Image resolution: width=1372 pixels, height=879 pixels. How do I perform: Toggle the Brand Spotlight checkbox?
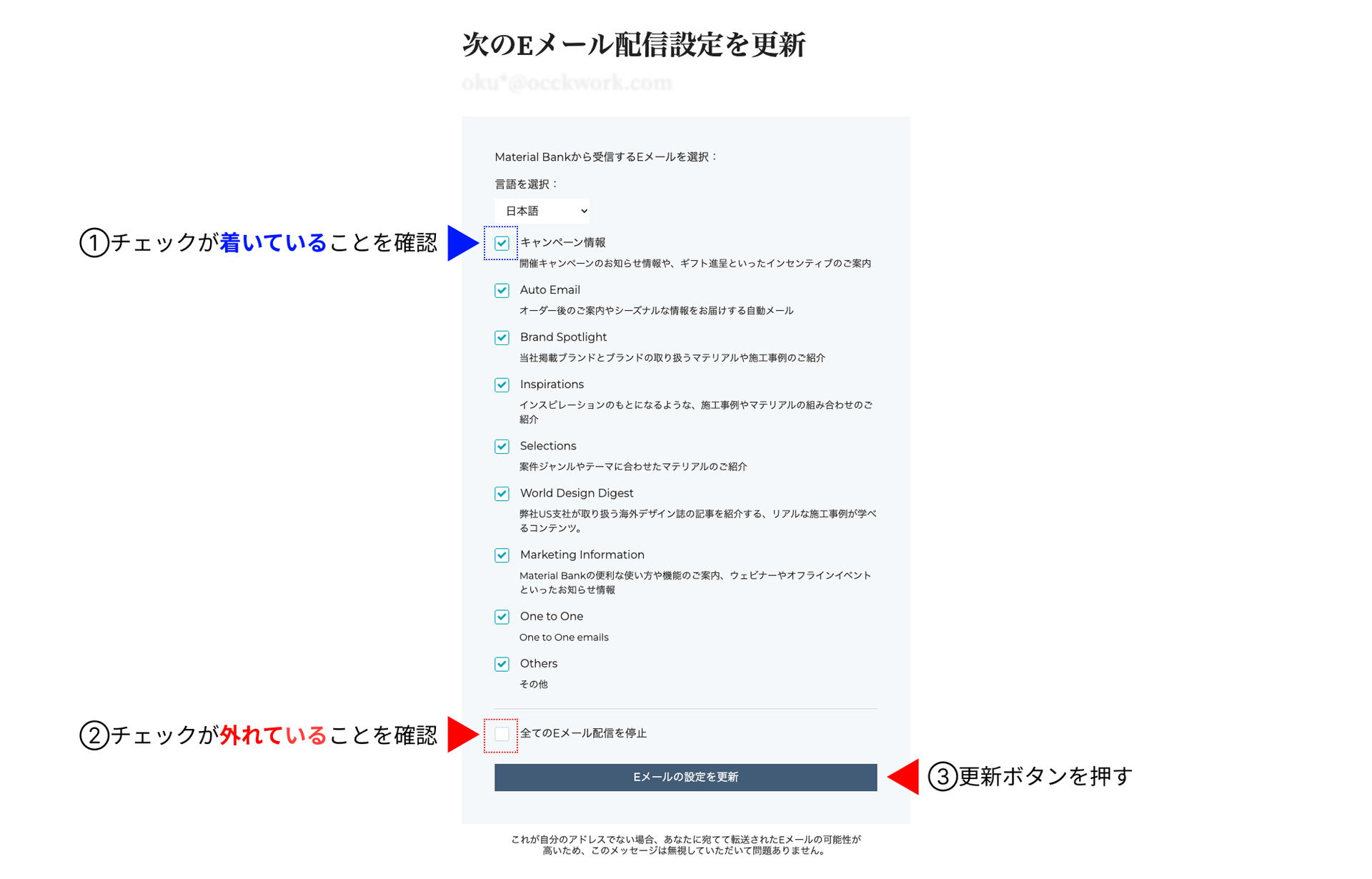click(502, 337)
